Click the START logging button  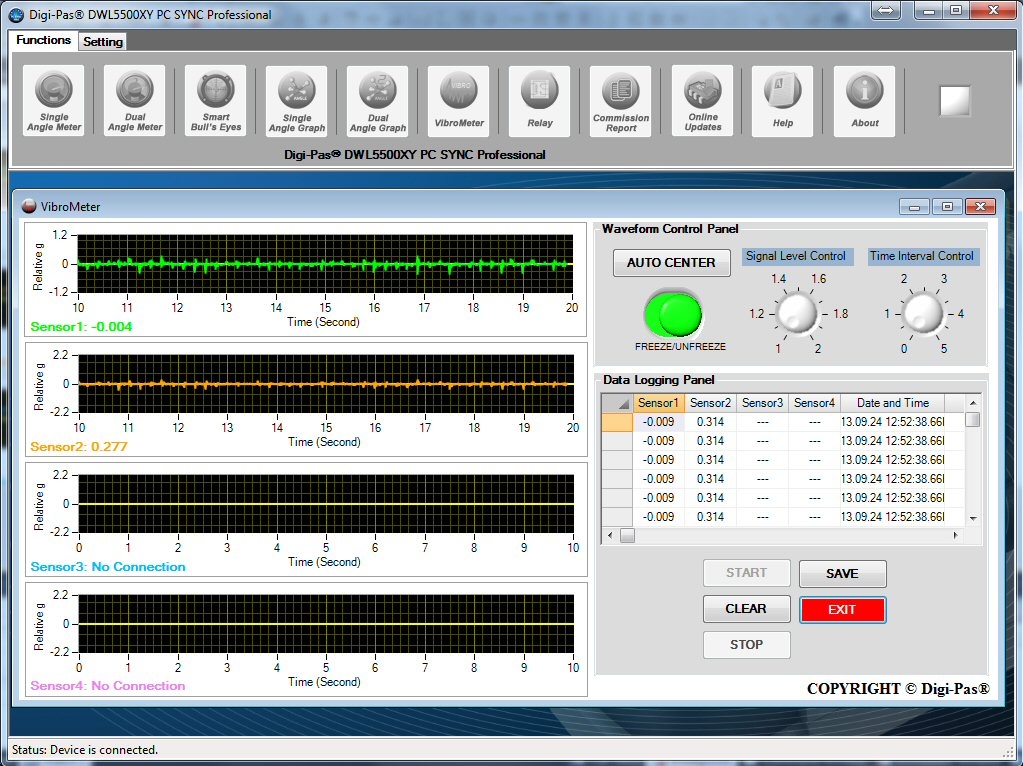tap(746, 573)
